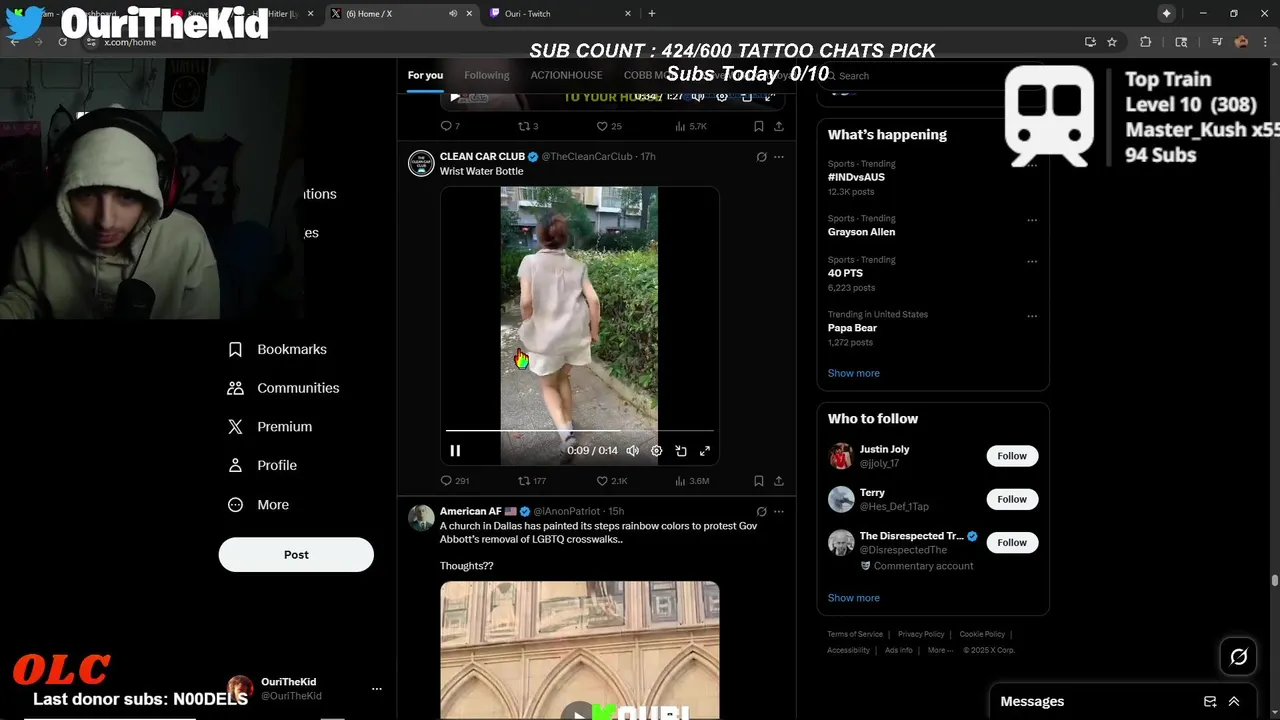This screenshot has height=720, width=1280.
Task: Open Wrist Water Bottle video settings gear
Action: [x=657, y=451]
